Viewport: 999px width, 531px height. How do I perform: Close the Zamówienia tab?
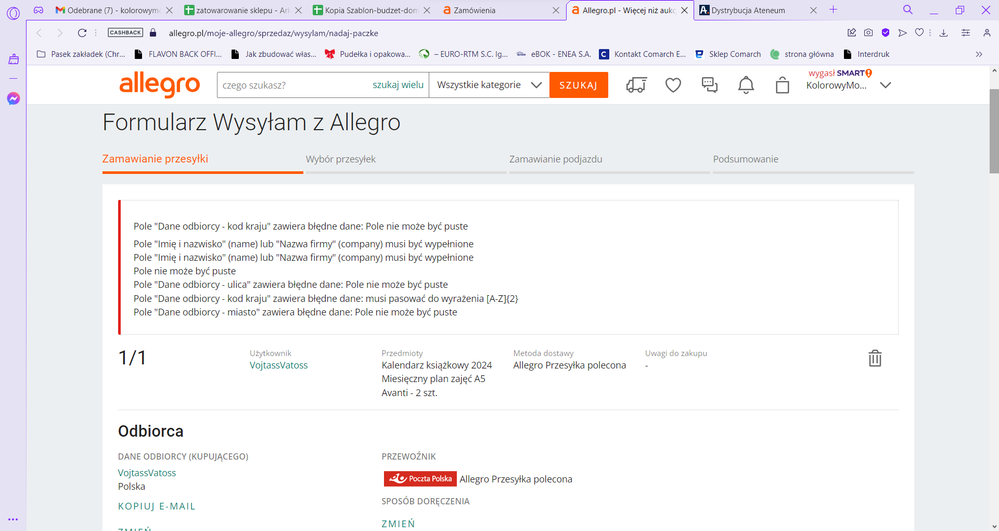[556, 10]
